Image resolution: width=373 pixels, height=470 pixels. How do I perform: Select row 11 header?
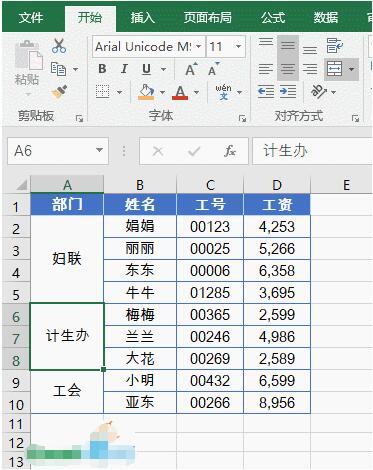[16, 424]
